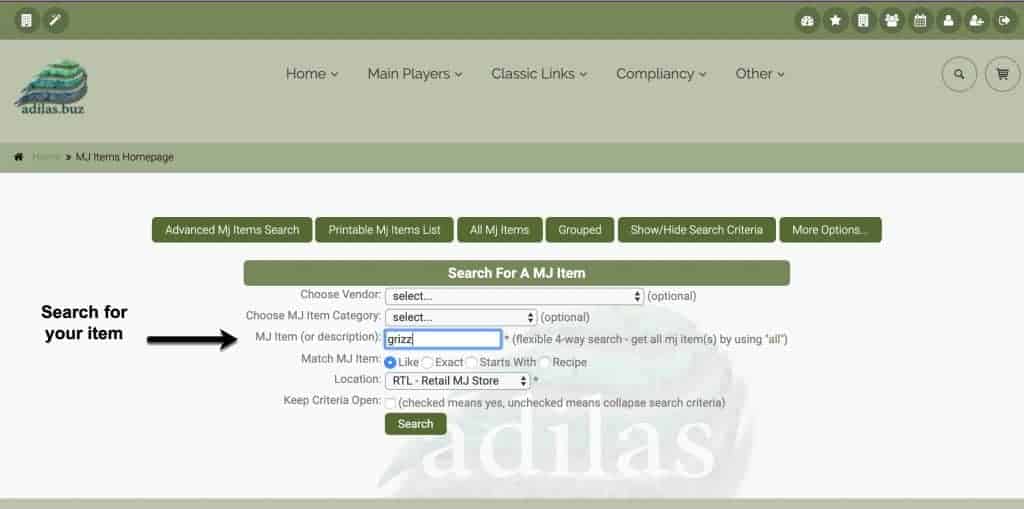Check the Keep Criteria Open checkbox

click(391, 403)
